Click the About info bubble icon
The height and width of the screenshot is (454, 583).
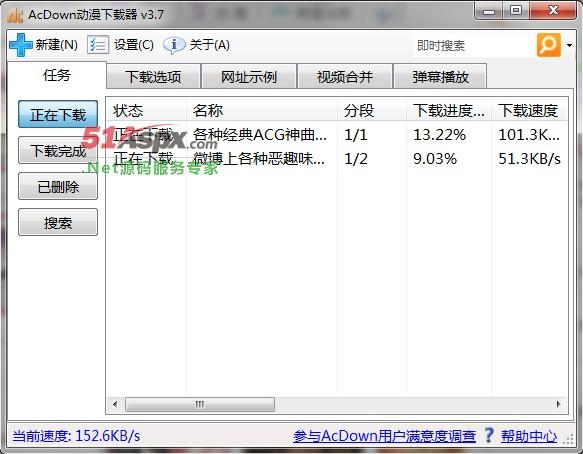[x=174, y=45]
